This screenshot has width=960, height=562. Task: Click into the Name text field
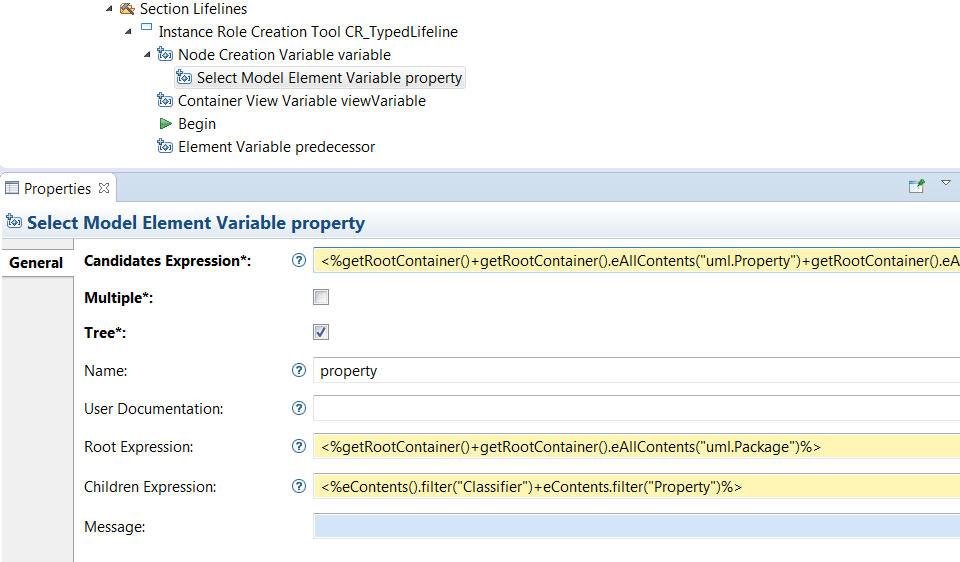(636, 371)
